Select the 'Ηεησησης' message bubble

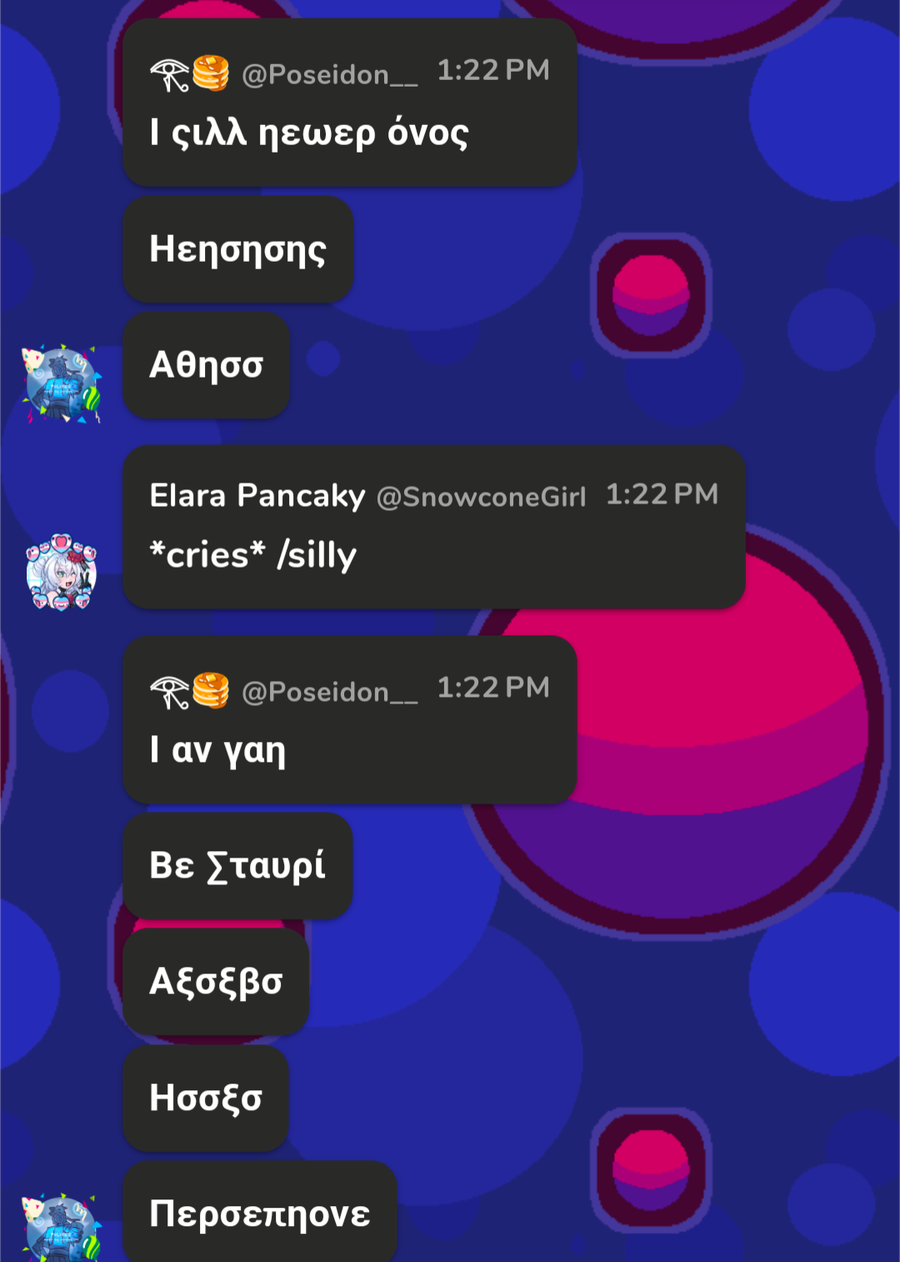pos(238,250)
